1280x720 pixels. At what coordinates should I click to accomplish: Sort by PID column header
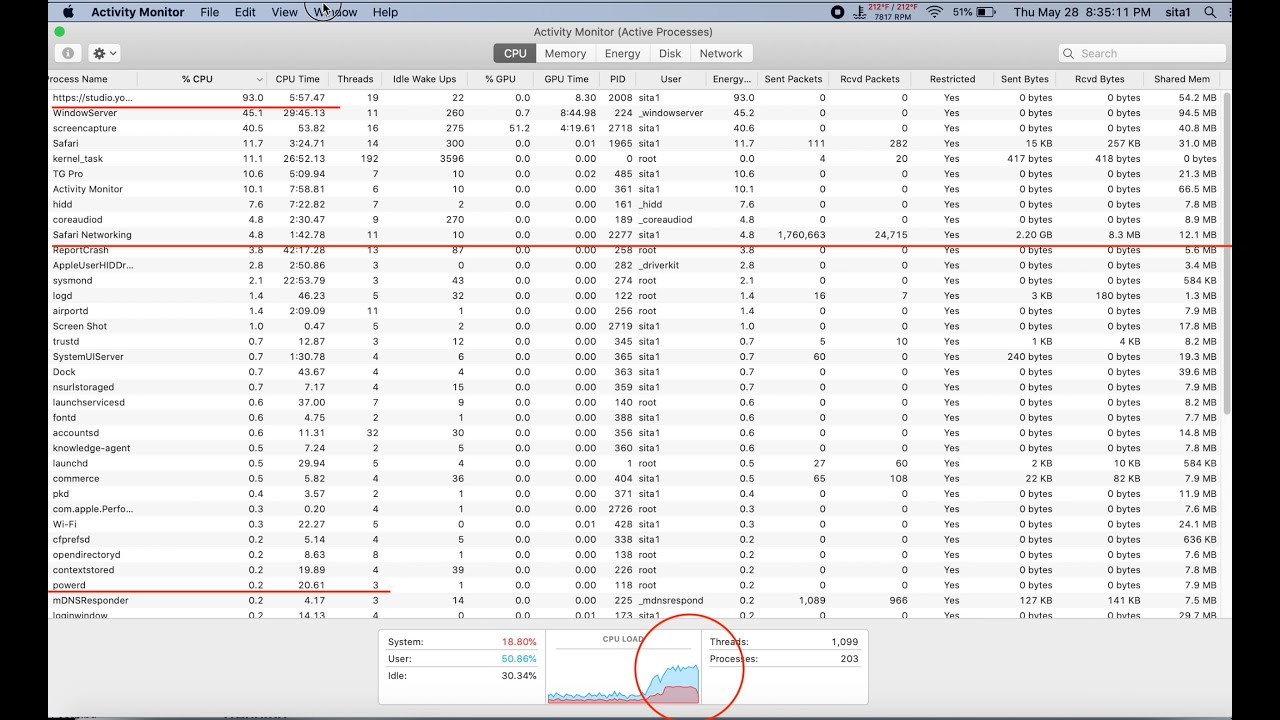click(x=617, y=79)
